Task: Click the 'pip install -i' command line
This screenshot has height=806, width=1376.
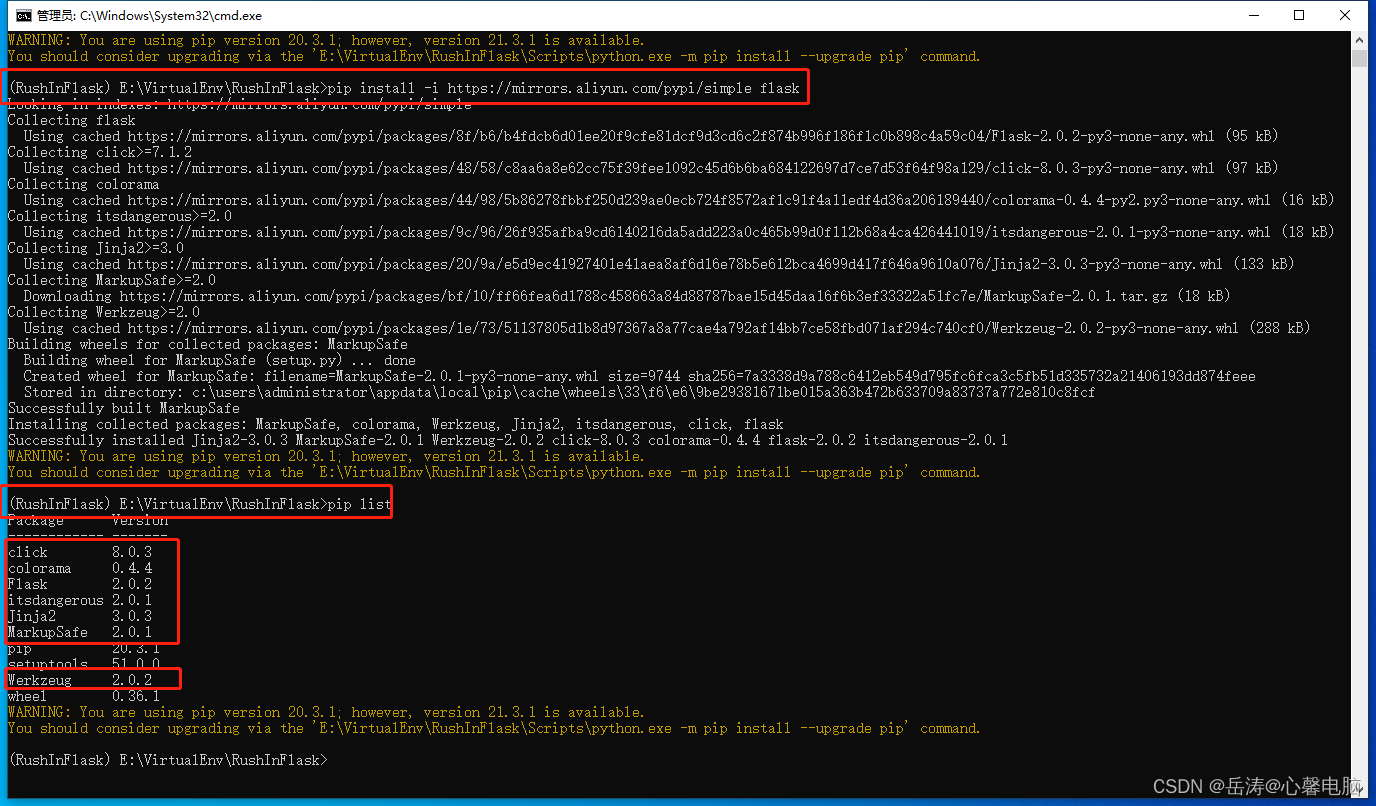Action: (x=404, y=88)
